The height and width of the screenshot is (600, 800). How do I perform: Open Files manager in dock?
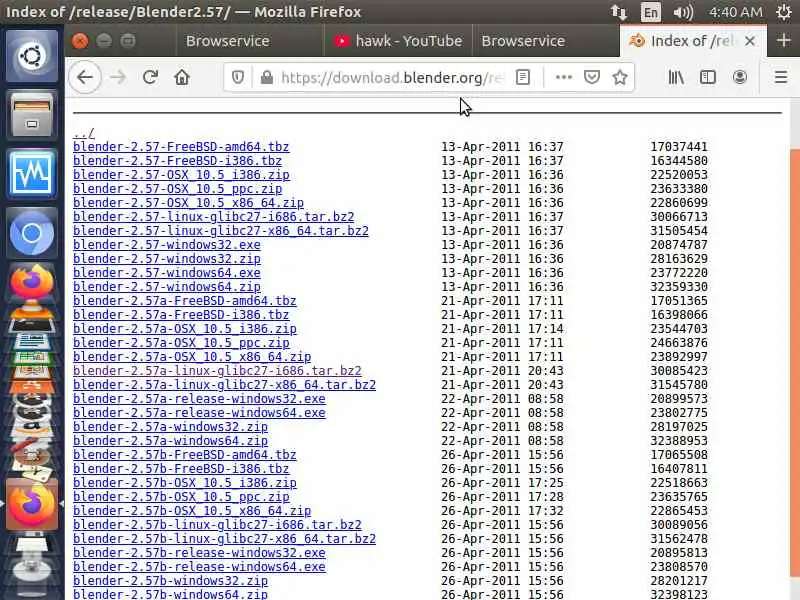click(32, 114)
